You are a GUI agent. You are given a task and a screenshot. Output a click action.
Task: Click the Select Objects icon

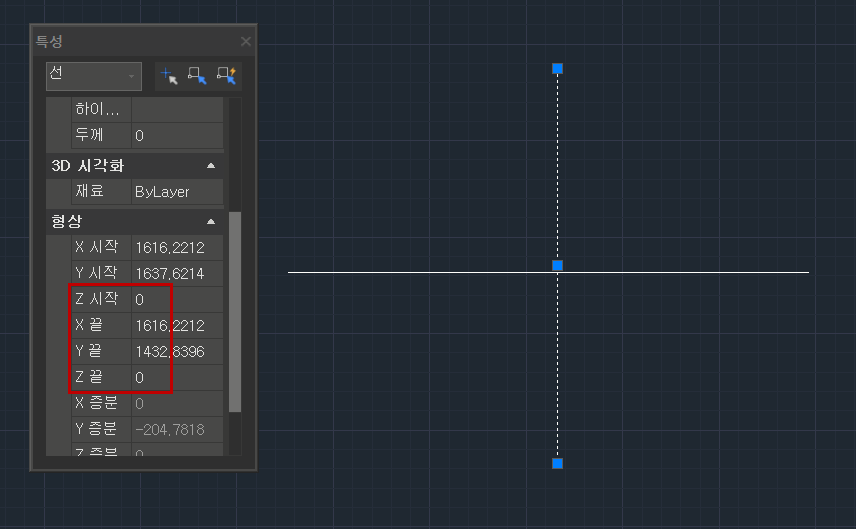click(x=197, y=76)
